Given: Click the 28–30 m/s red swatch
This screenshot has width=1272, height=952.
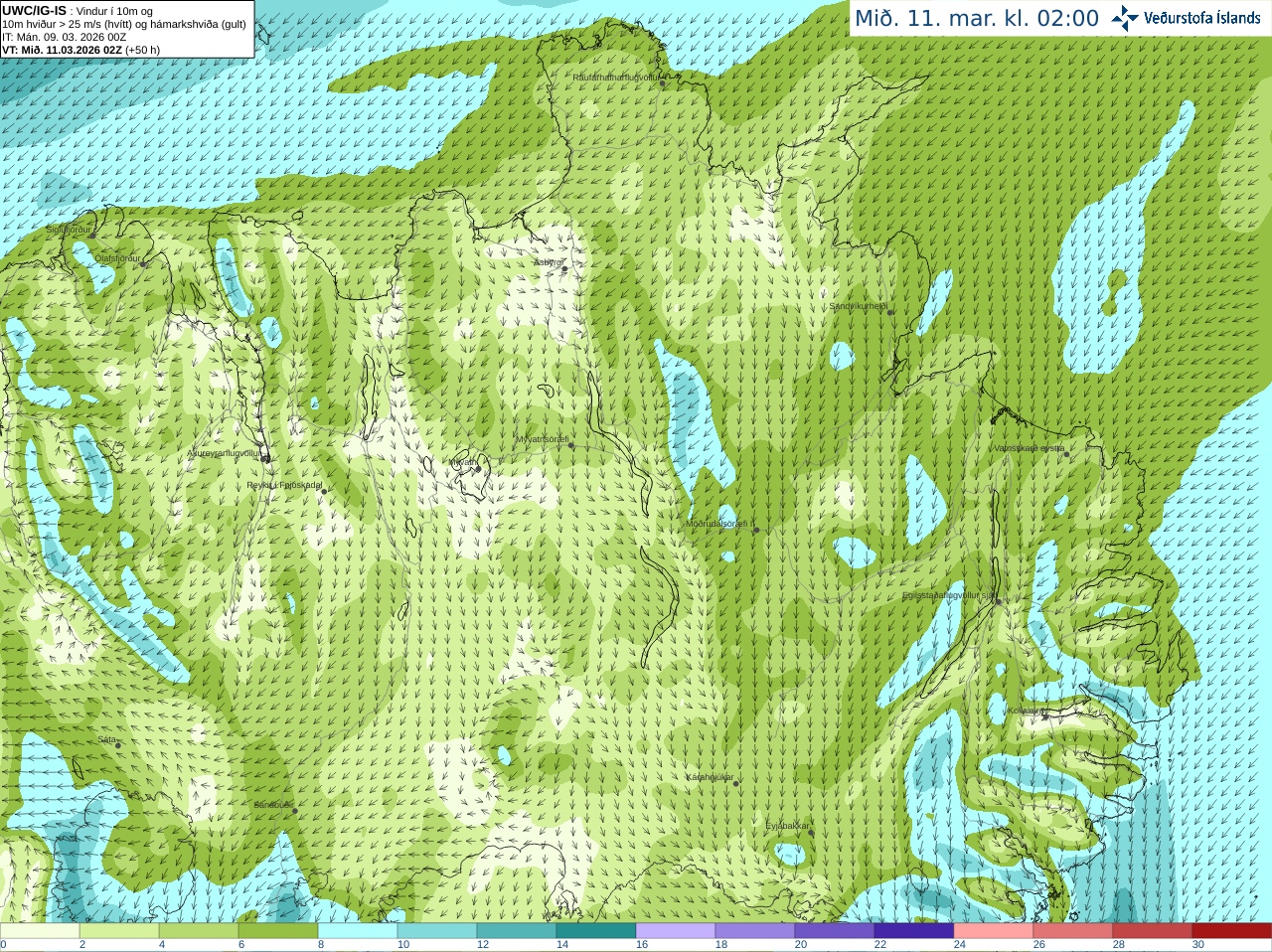Looking at the screenshot, I should pyautogui.click(x=1153, y=931).
